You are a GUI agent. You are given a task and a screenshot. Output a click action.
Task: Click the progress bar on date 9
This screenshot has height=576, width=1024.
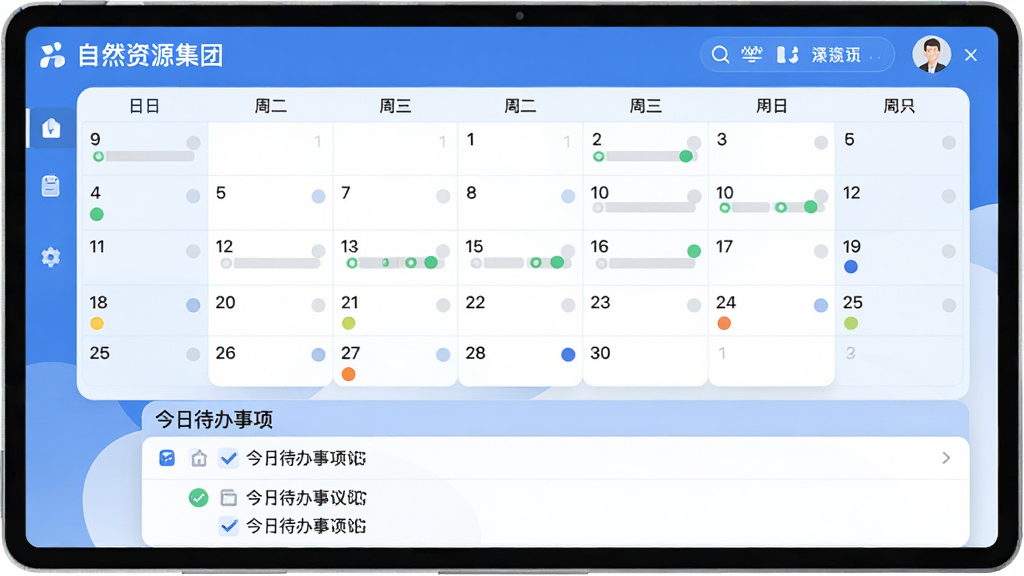coord(150,157)
